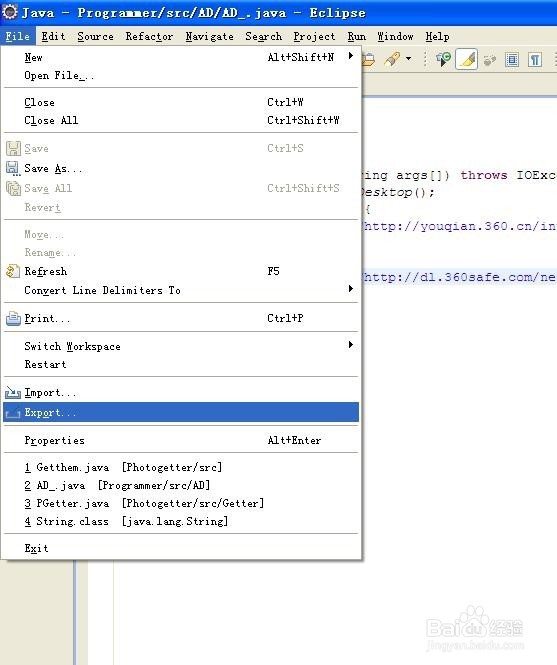Expand the Switch Workspace submenu arrow
This screenshot has width=557, height=665.
(x=350, y=344)
